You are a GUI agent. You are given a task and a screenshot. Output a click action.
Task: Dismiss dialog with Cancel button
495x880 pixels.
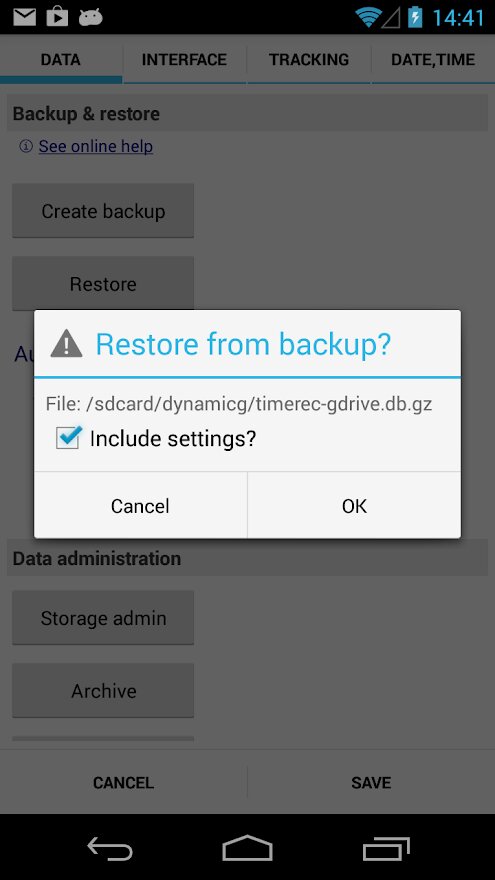tap(140, 506)
